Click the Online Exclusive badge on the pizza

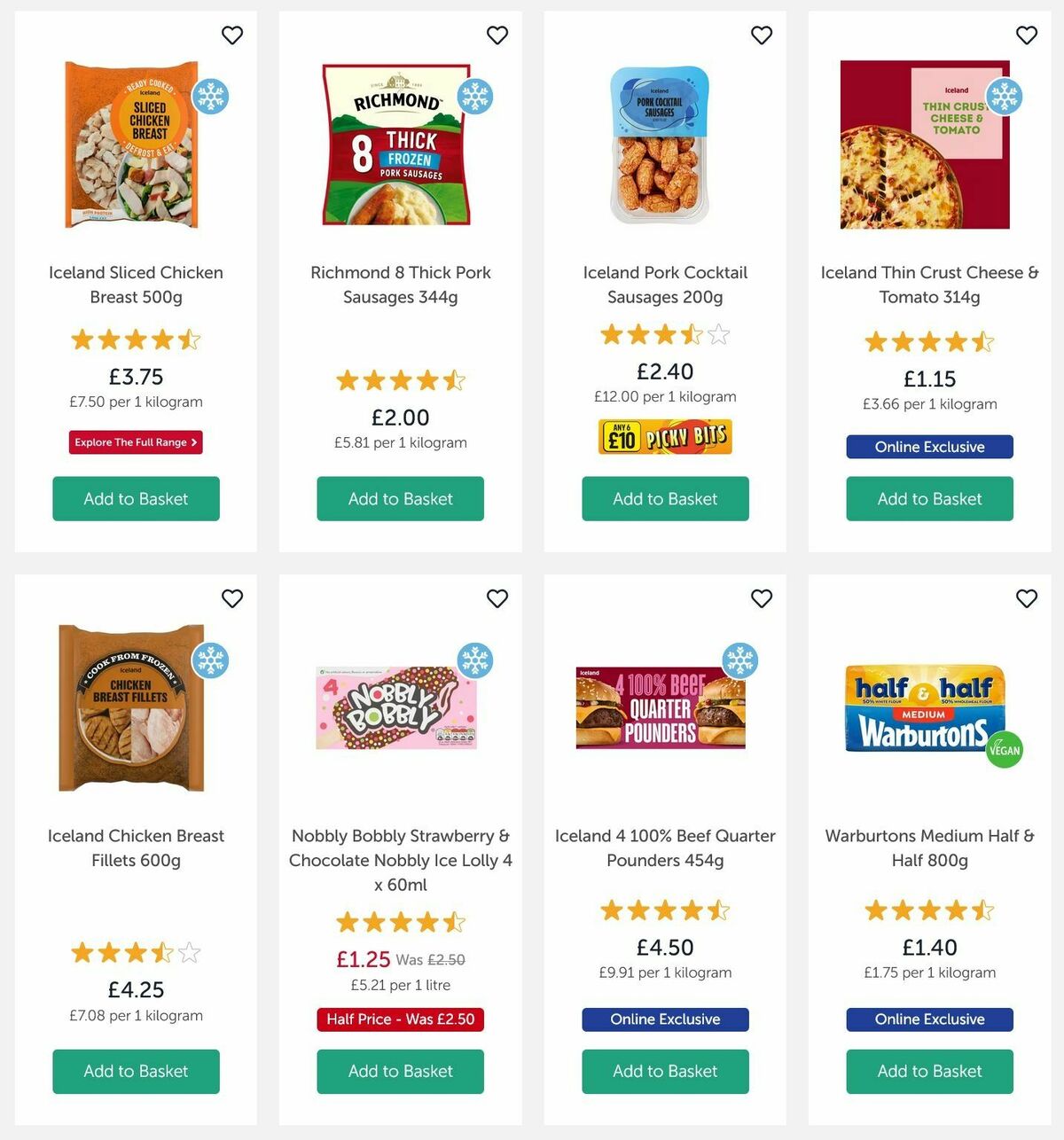[928, 447]
